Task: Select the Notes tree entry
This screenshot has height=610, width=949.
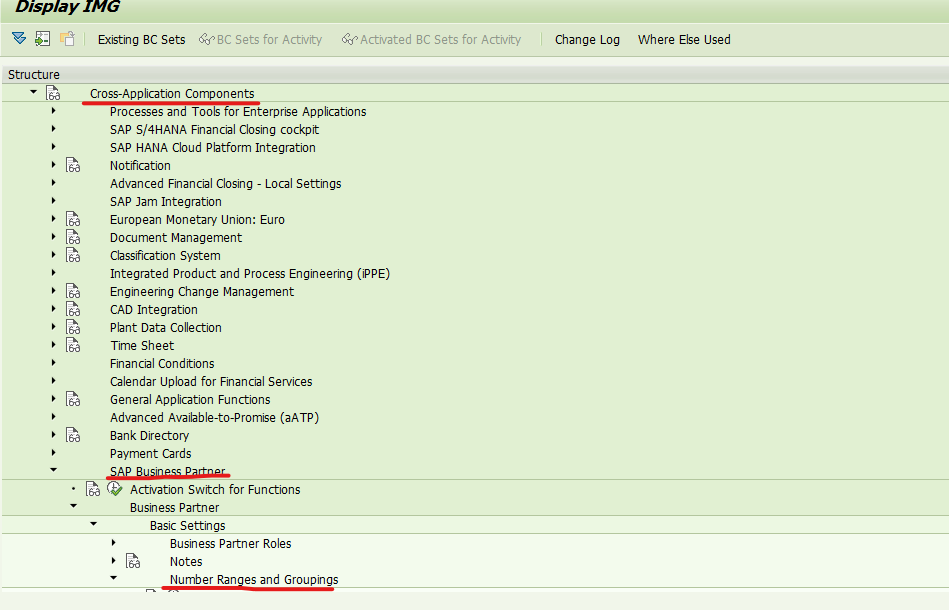Action: point(186,561)
